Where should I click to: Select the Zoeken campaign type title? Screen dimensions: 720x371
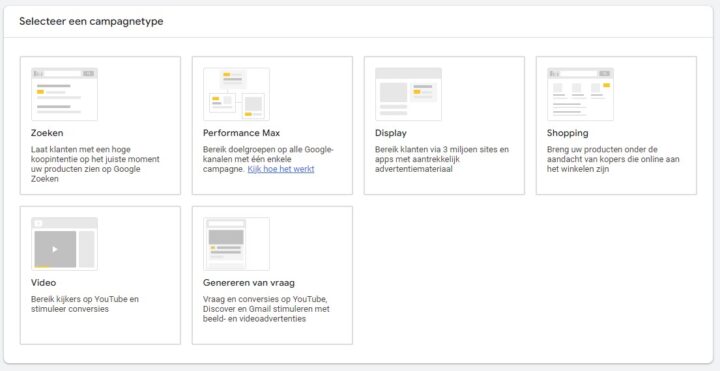(47, 133)
